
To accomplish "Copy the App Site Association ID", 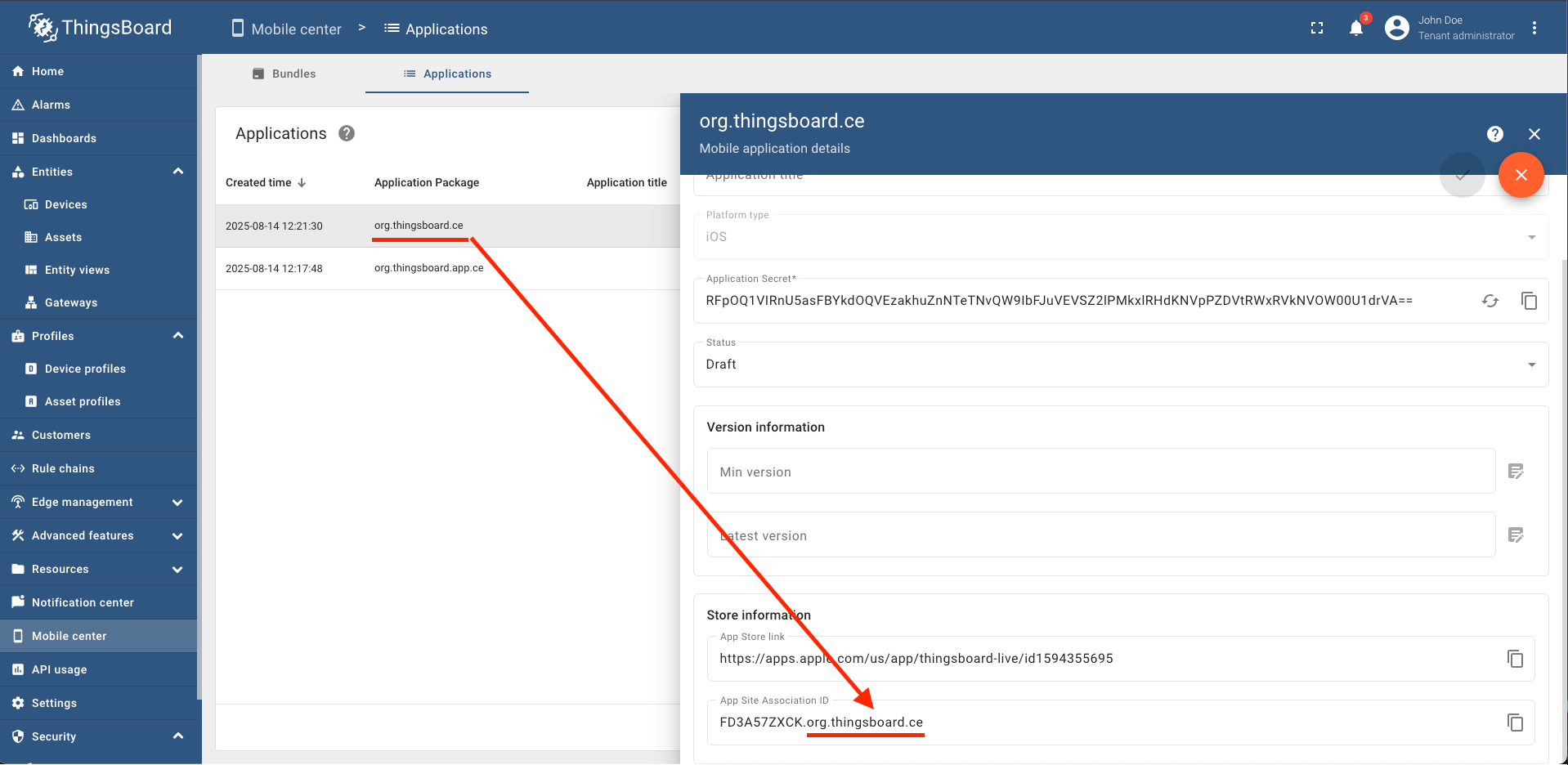I will pos(1515,722).
